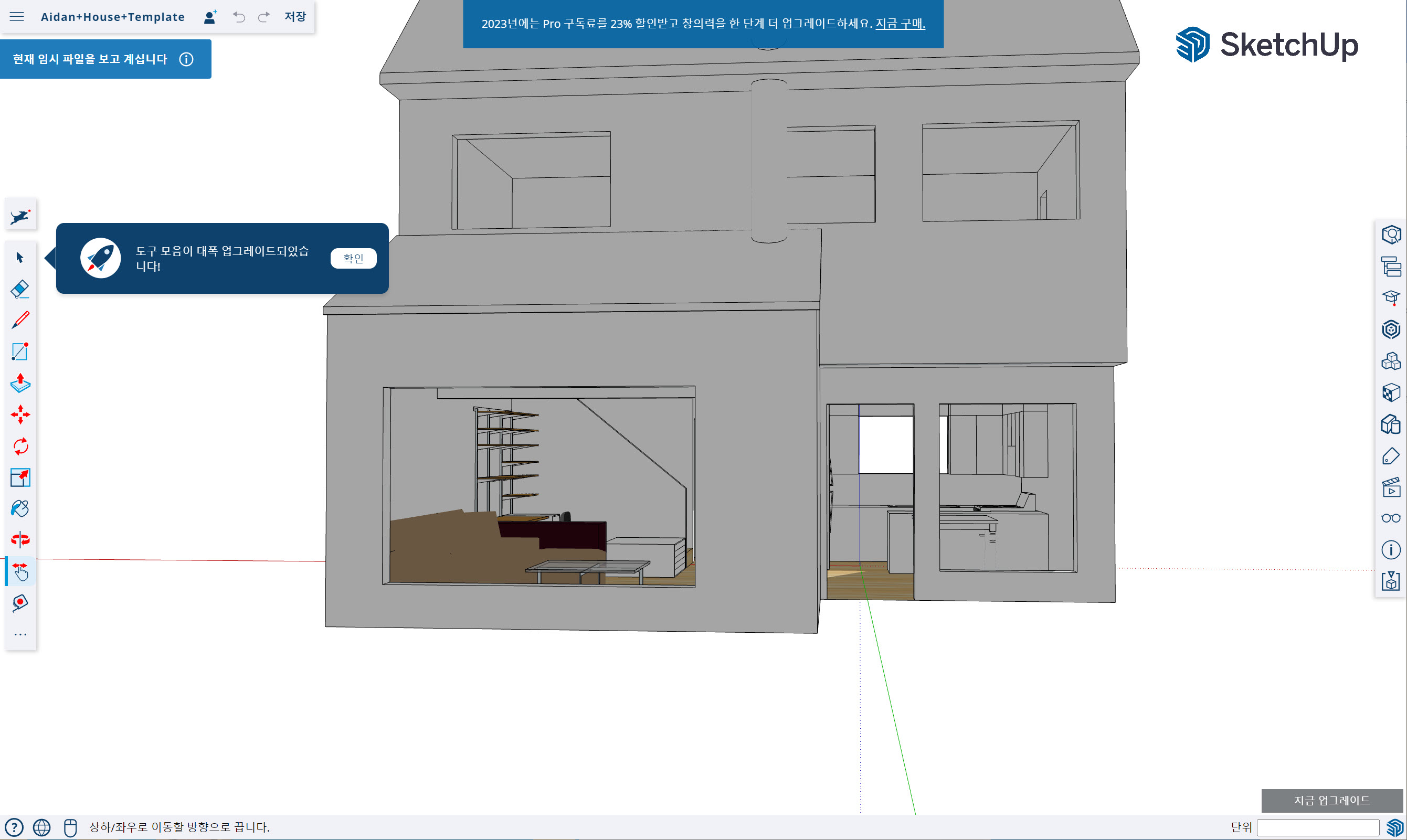The height and width of the screenshot is (840, 1407).
Task: Select the Rotate tool
Action: (x=20, y=446)
